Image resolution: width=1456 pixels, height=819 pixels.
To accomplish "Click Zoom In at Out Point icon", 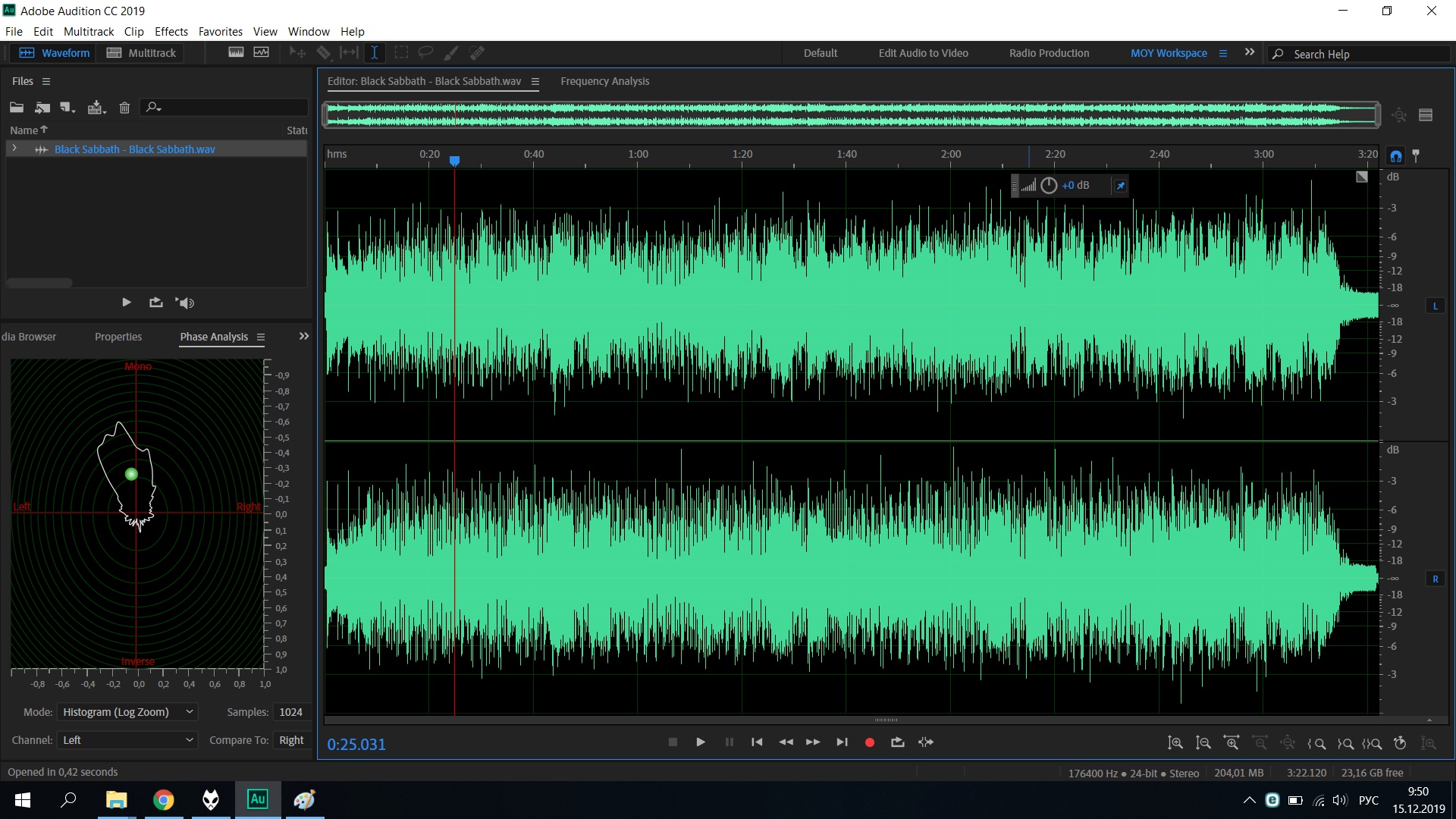I will [1345, 743].
